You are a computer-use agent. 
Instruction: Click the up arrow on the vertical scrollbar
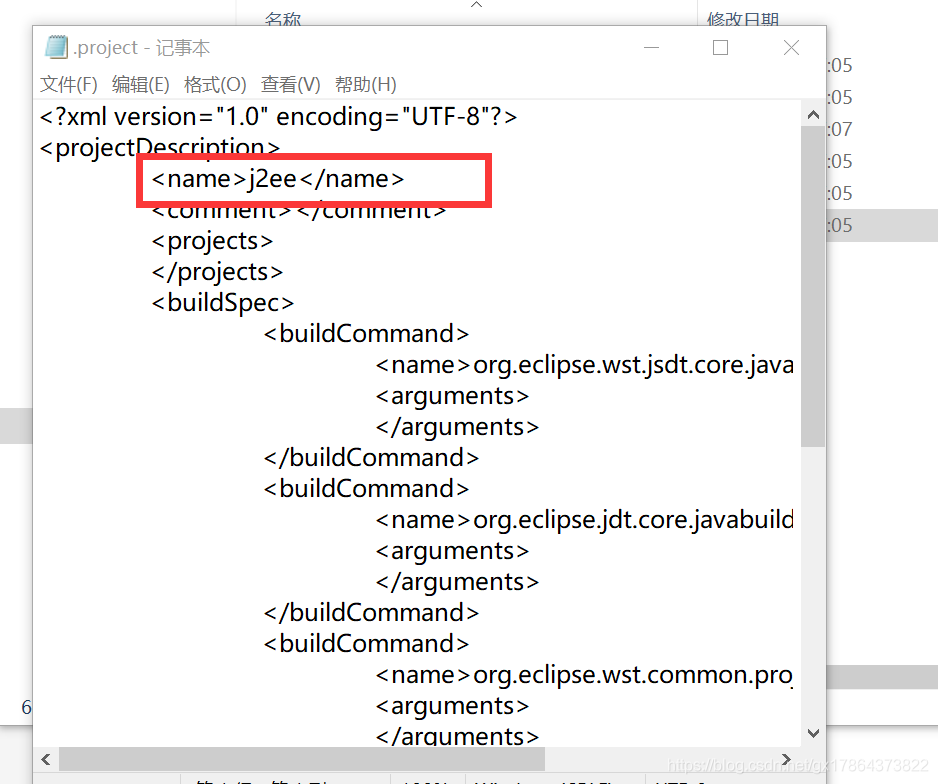tap(813, 113)
